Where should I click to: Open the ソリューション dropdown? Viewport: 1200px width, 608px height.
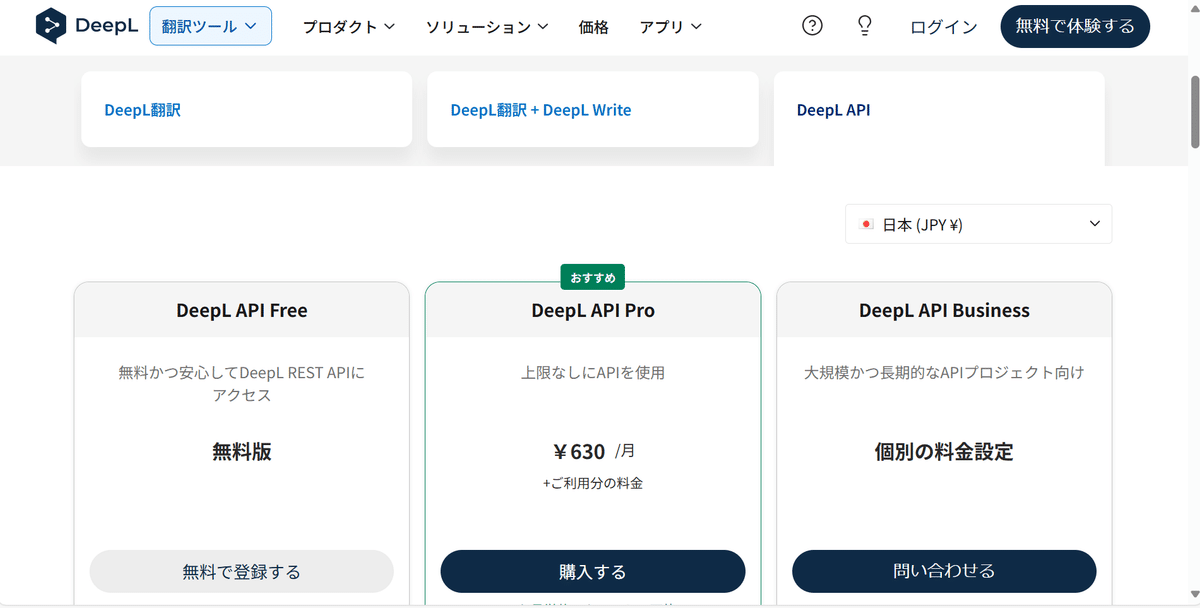(x=487, y=27)
